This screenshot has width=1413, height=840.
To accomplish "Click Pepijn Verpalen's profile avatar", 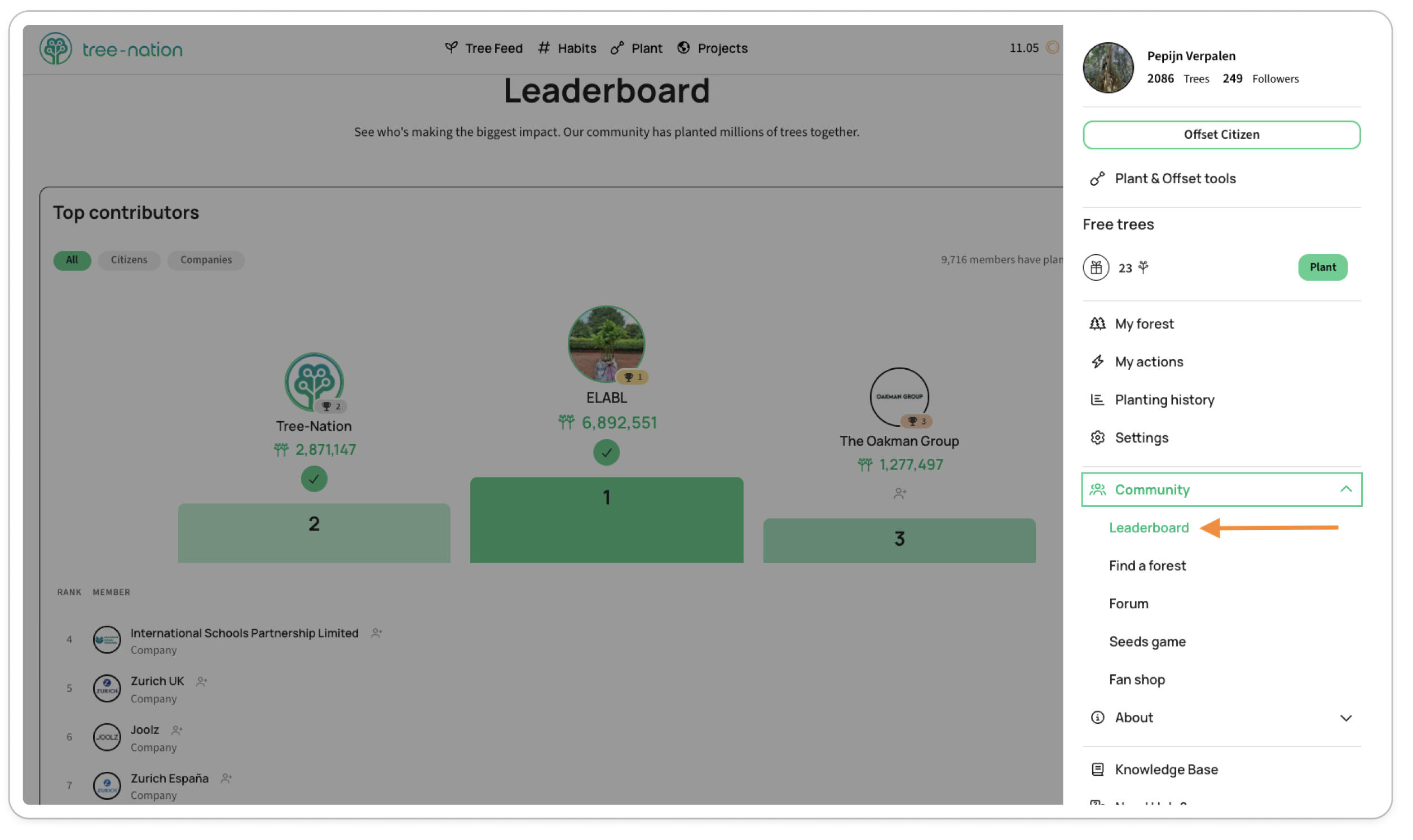I will [1108, 67].
